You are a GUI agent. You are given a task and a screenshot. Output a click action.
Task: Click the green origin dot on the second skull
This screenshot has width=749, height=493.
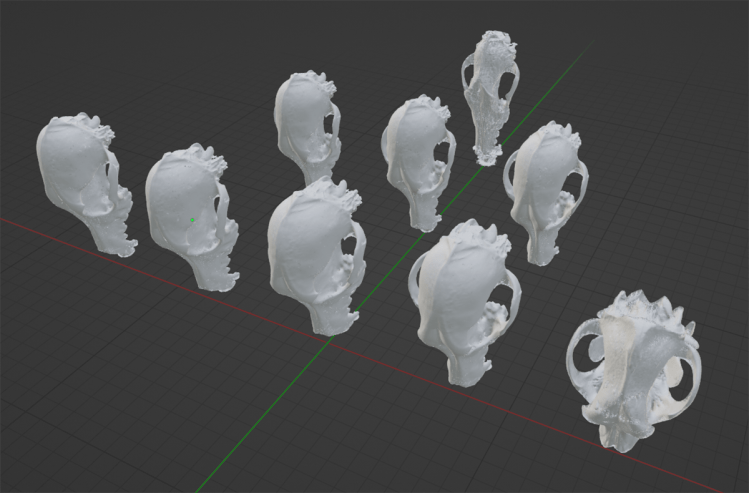point(193,220)
